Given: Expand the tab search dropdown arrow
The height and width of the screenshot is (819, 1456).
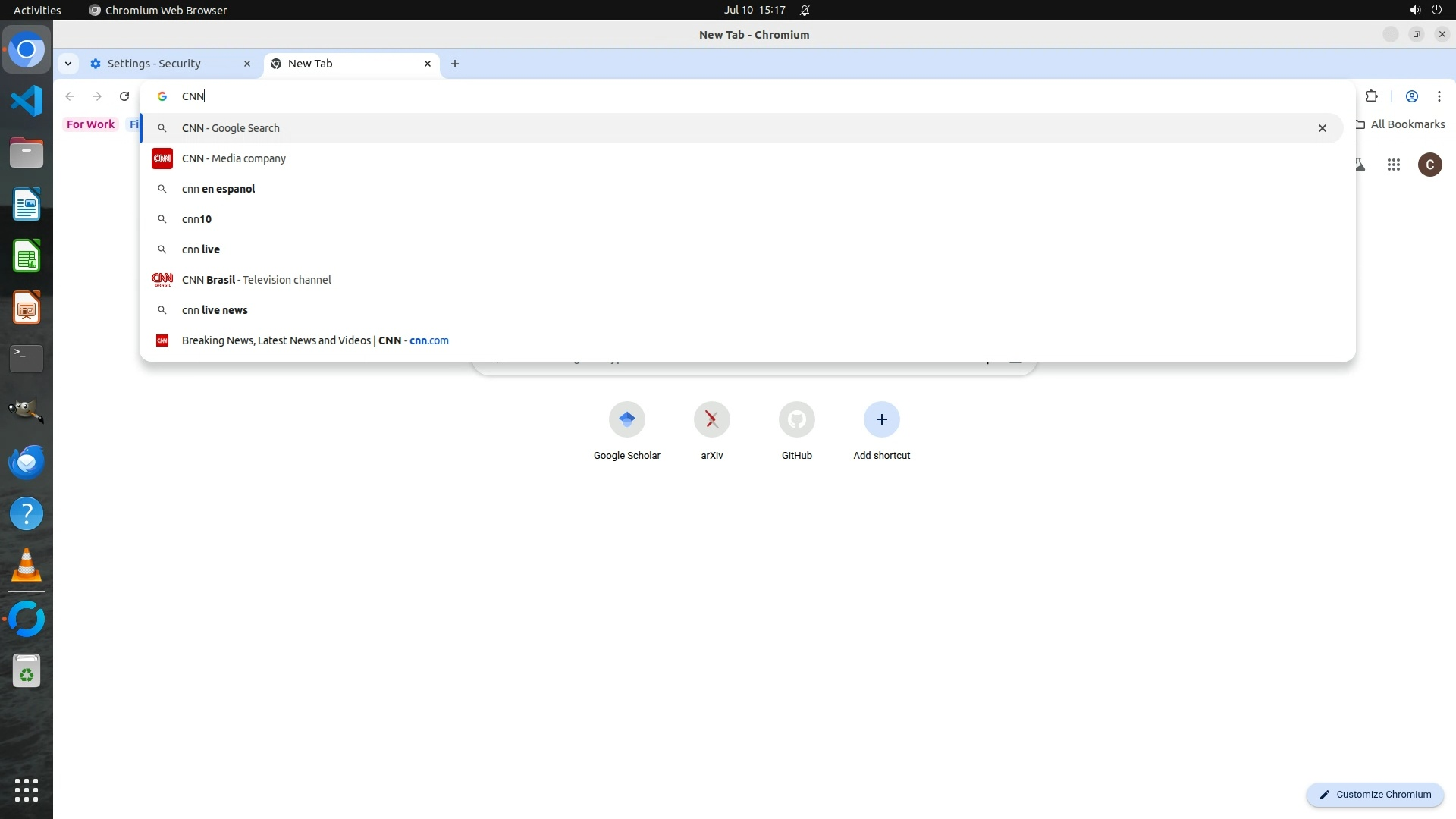Looking at the screenshot, I should (x=68, y=64).
